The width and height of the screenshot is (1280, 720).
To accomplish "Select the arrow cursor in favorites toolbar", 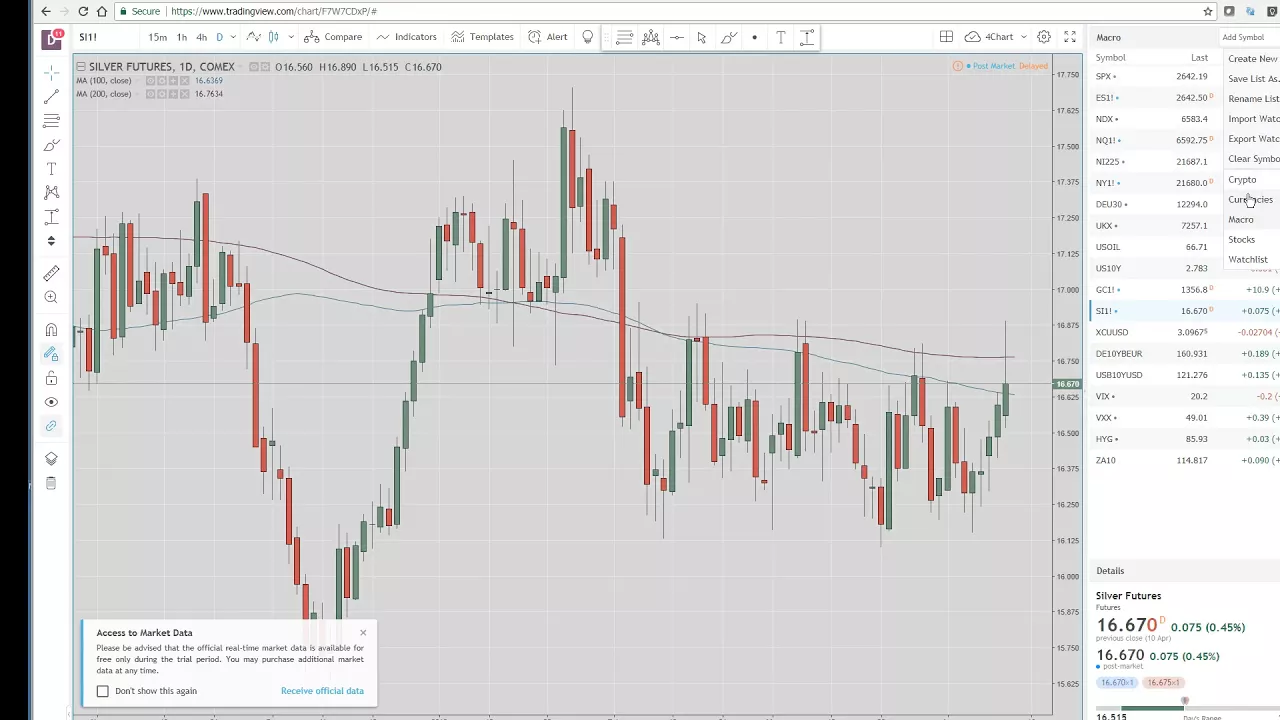I will pyautogui.click(x=702, y=37).
